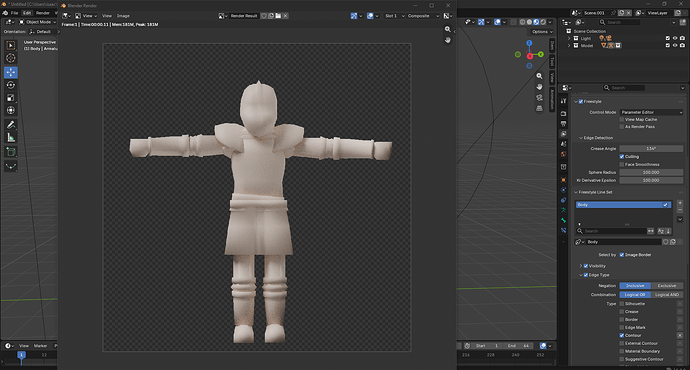Unlink Render Result image with X
690x370 pixels.
coord(285,16)
